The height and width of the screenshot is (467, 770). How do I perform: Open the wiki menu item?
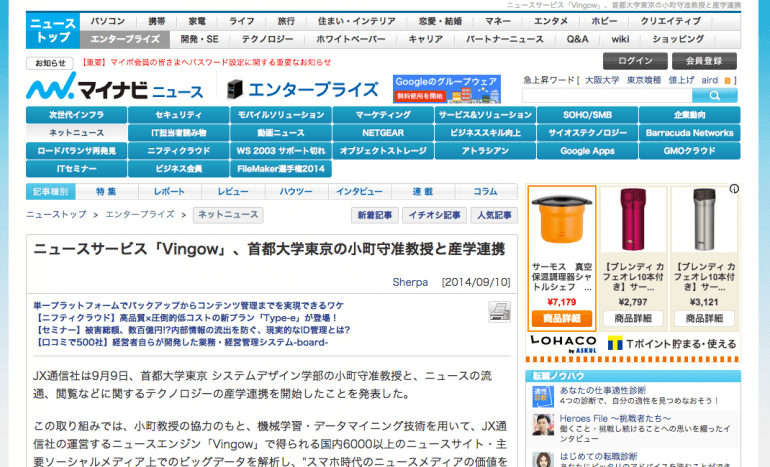point(620,39)
